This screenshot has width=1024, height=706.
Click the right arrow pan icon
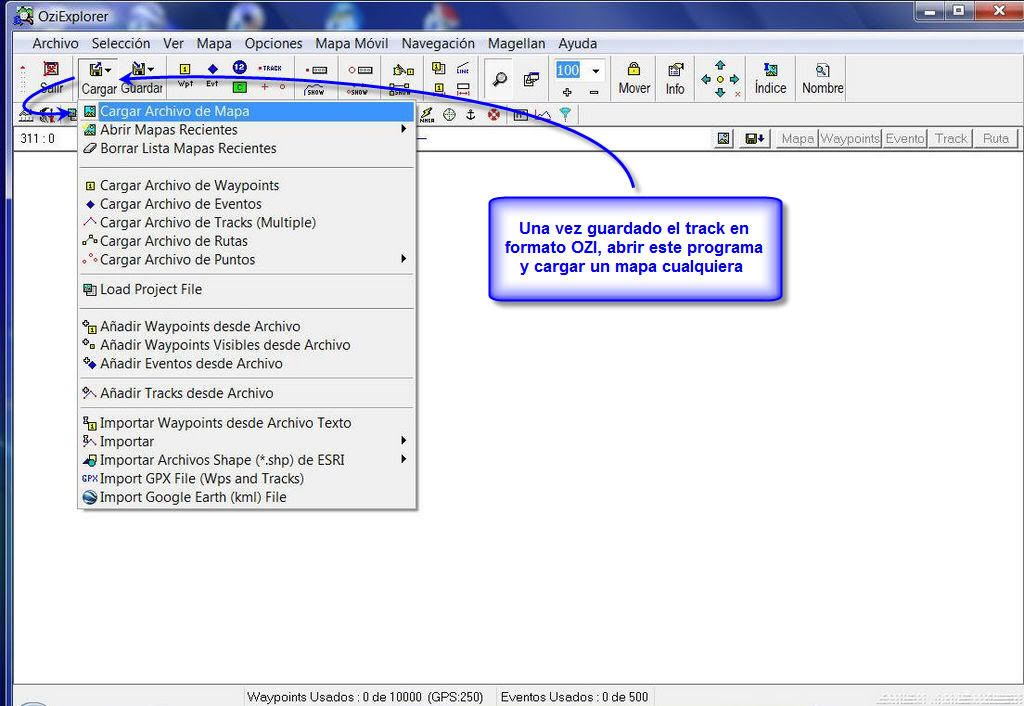[735, 79]
